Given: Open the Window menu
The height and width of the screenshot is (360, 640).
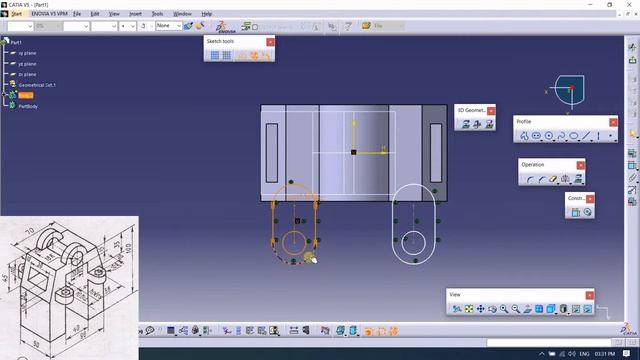Looking at the screenshot, I should [182, 14].
